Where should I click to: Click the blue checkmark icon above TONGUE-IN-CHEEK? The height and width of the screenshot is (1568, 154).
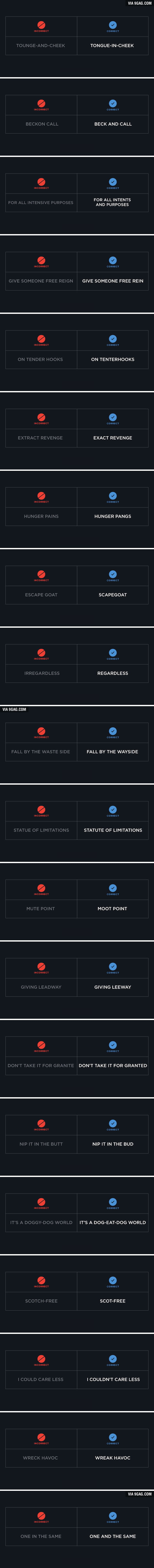pos(113,25)
